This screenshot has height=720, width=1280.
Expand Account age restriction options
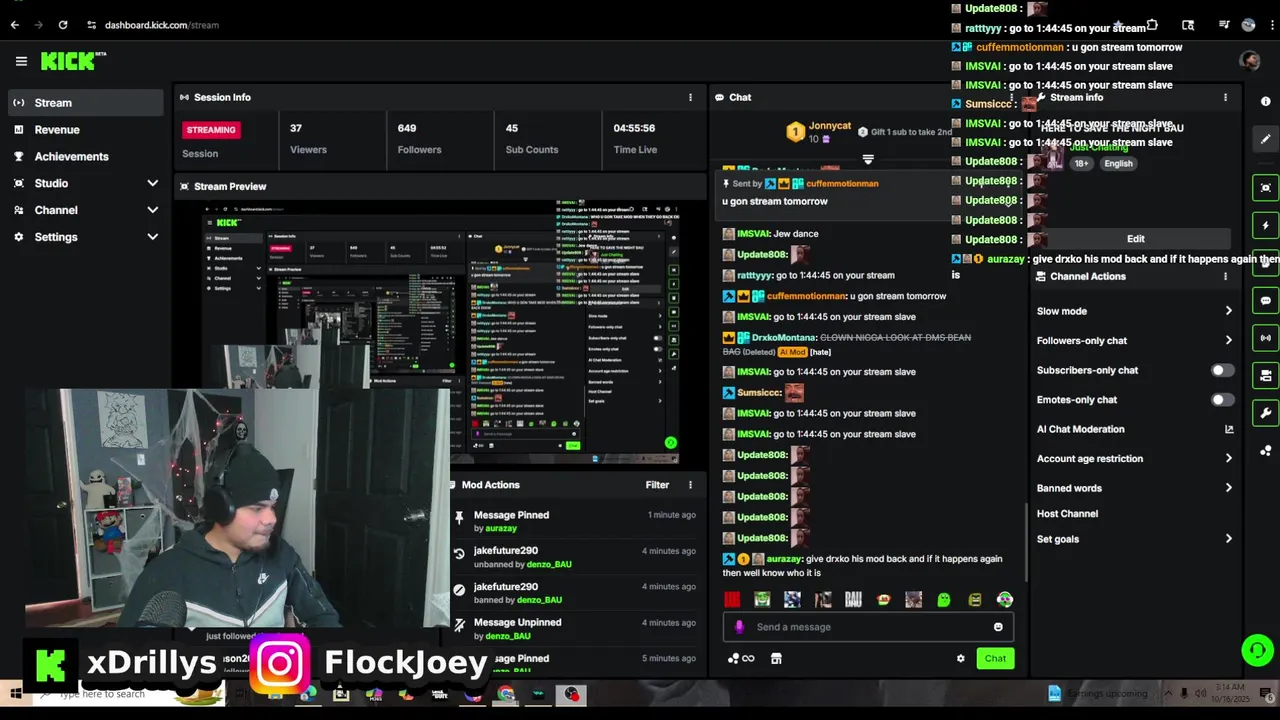click(x=1228, y=459)
